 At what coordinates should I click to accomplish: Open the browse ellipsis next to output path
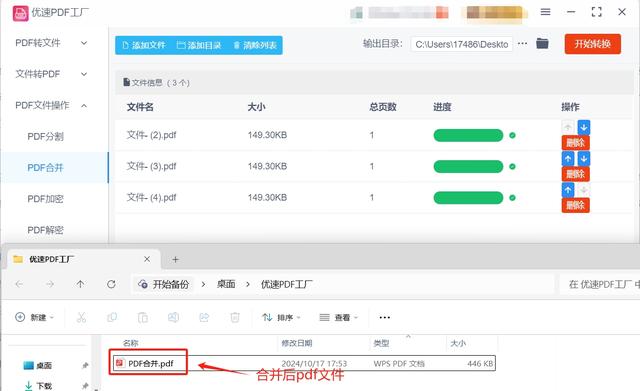tap(522, 43)
